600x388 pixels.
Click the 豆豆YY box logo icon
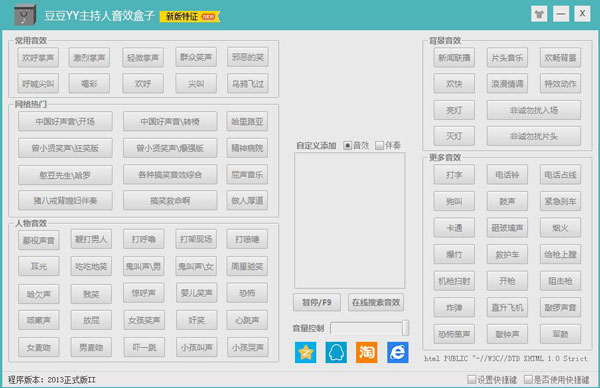pyautogui.click(x=25, y=15)
